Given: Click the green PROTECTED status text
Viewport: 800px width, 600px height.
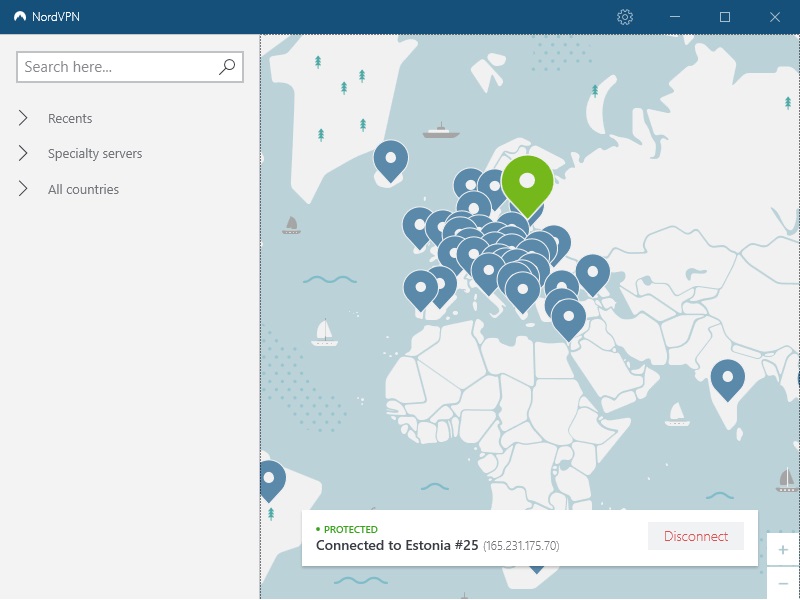Looking at the screenshot, I should click(x=351, y=530).
